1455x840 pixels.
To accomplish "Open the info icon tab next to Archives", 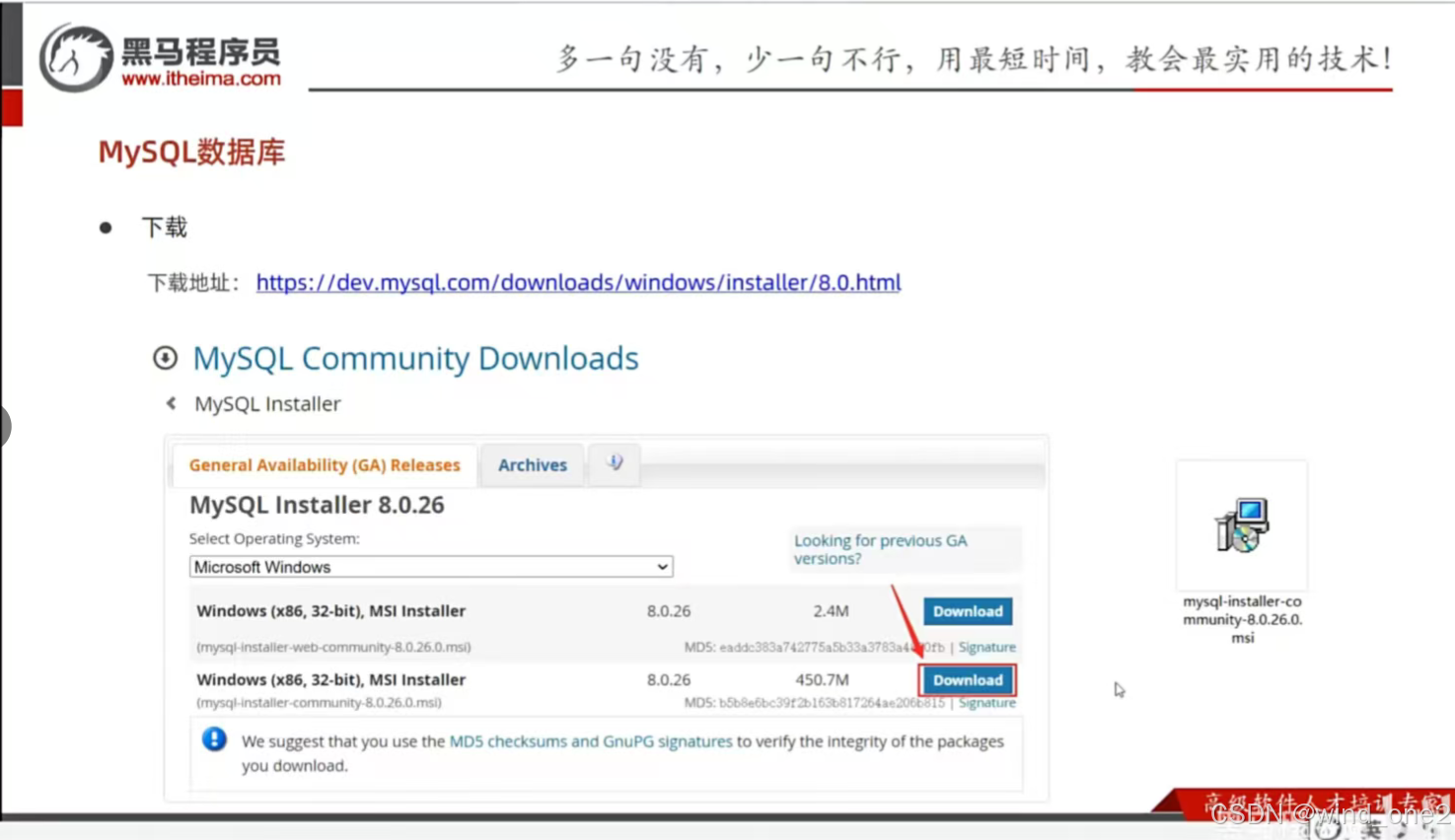I will 615,462.
